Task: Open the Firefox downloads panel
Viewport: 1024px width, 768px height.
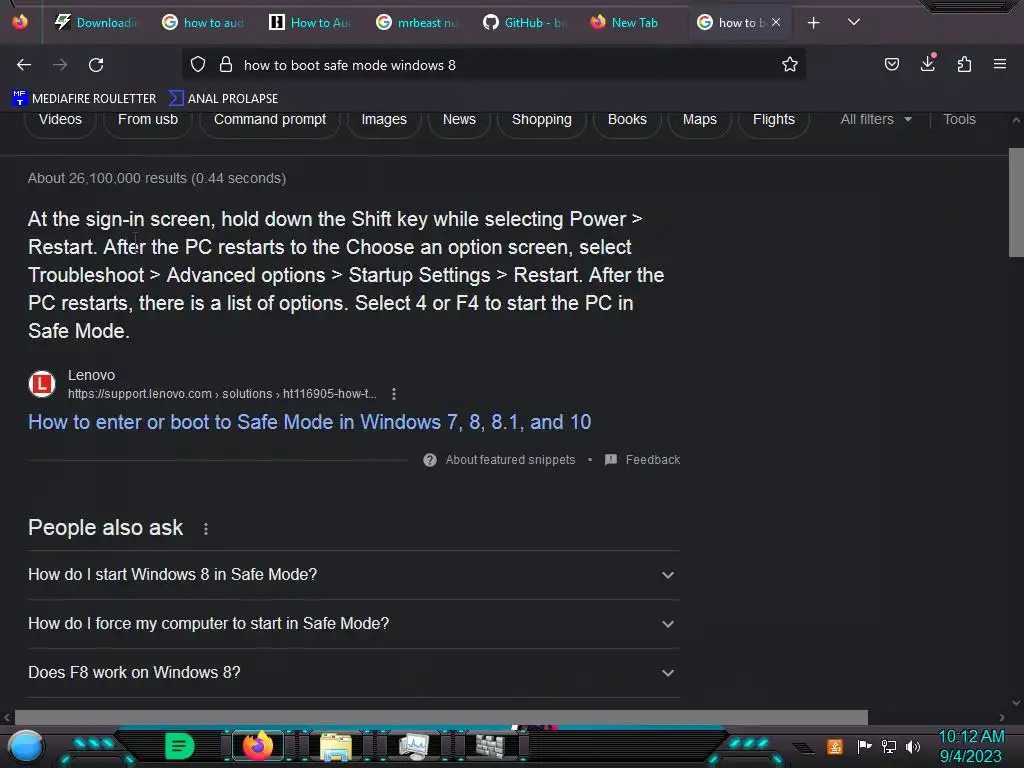Action: [x=928, y=63]
